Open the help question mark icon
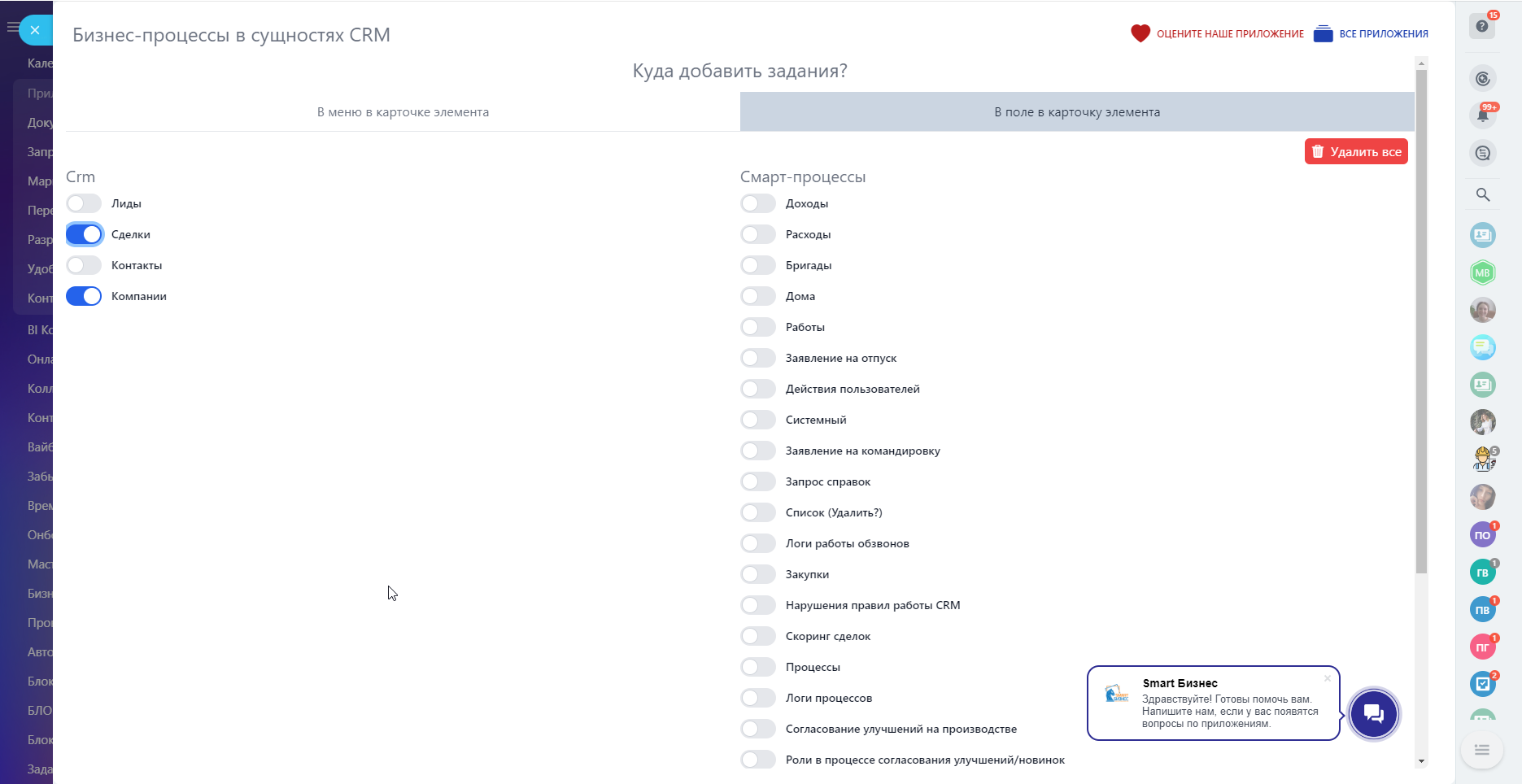The image size is (1522, 784). click(1481, 26)
